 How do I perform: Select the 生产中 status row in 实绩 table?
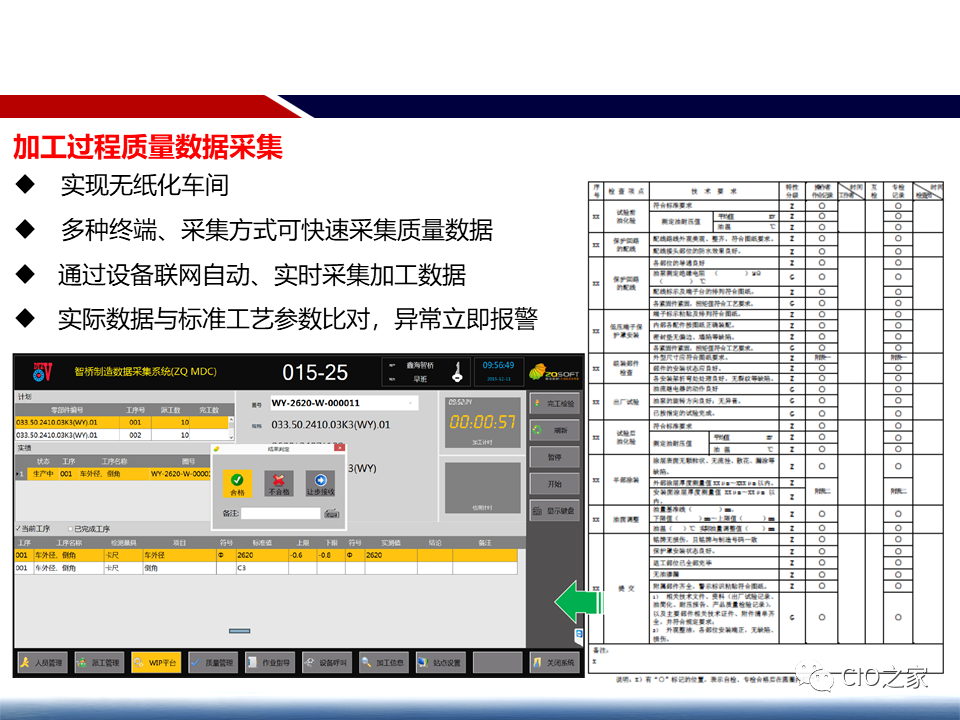(114, 474)
